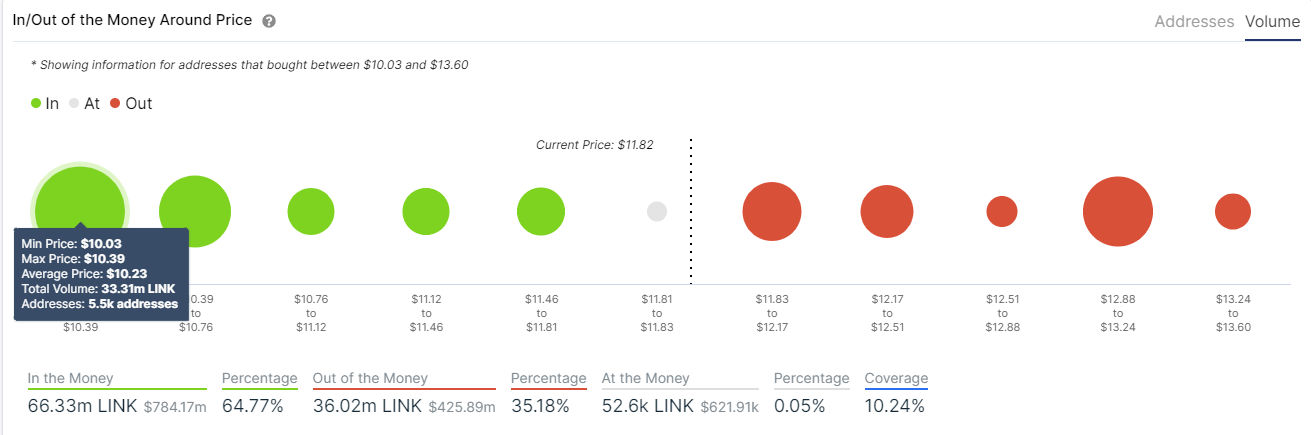Select the $11.83 to $12.17 red bubble
This screenshot has width=1311, height=435.
coord(772,211)
